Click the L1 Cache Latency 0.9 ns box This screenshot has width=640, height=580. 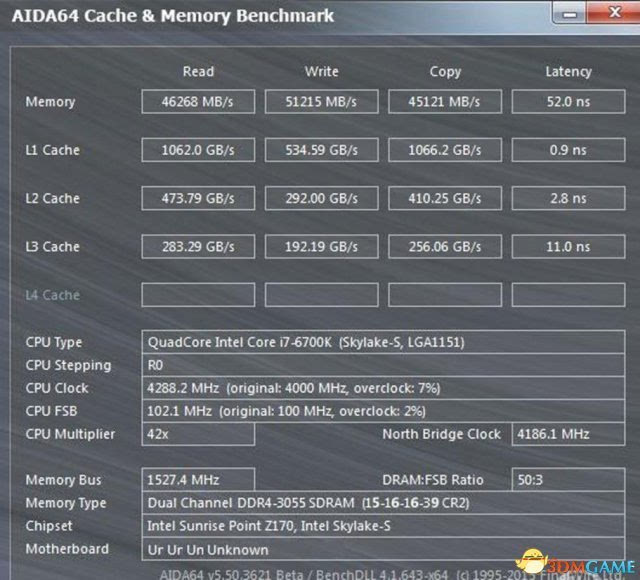tap(568, 150)
